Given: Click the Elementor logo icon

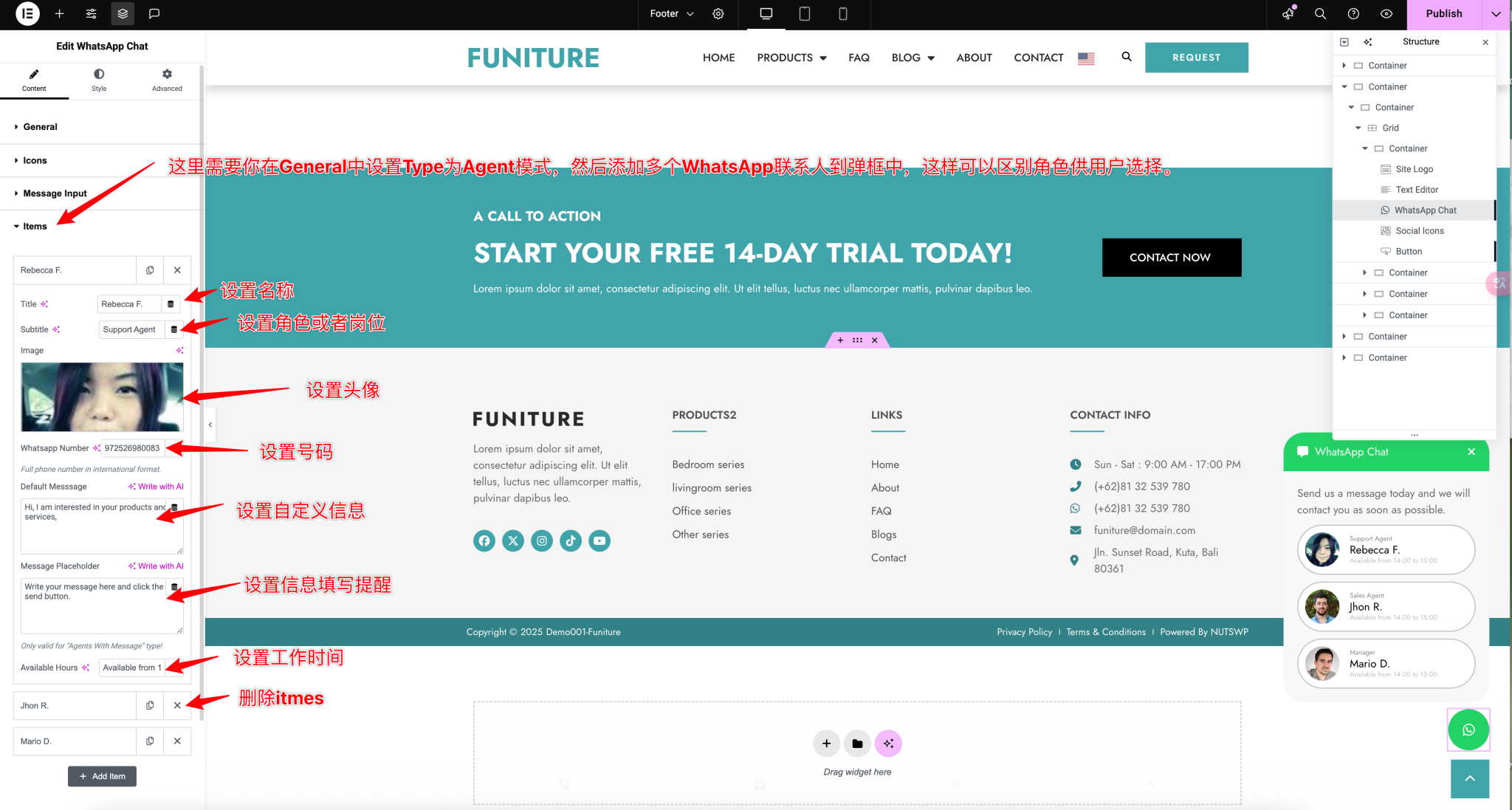Looking at the screenshot, I should click(27, 13).
